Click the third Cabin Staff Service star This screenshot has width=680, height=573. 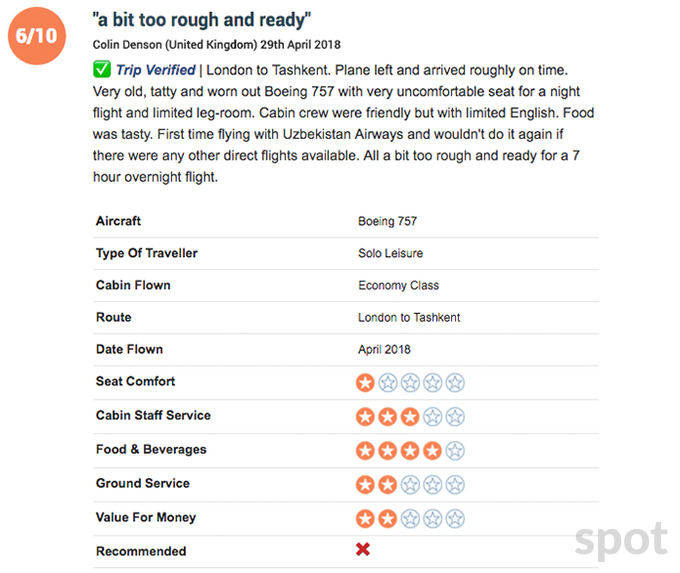tap(410, 416)
